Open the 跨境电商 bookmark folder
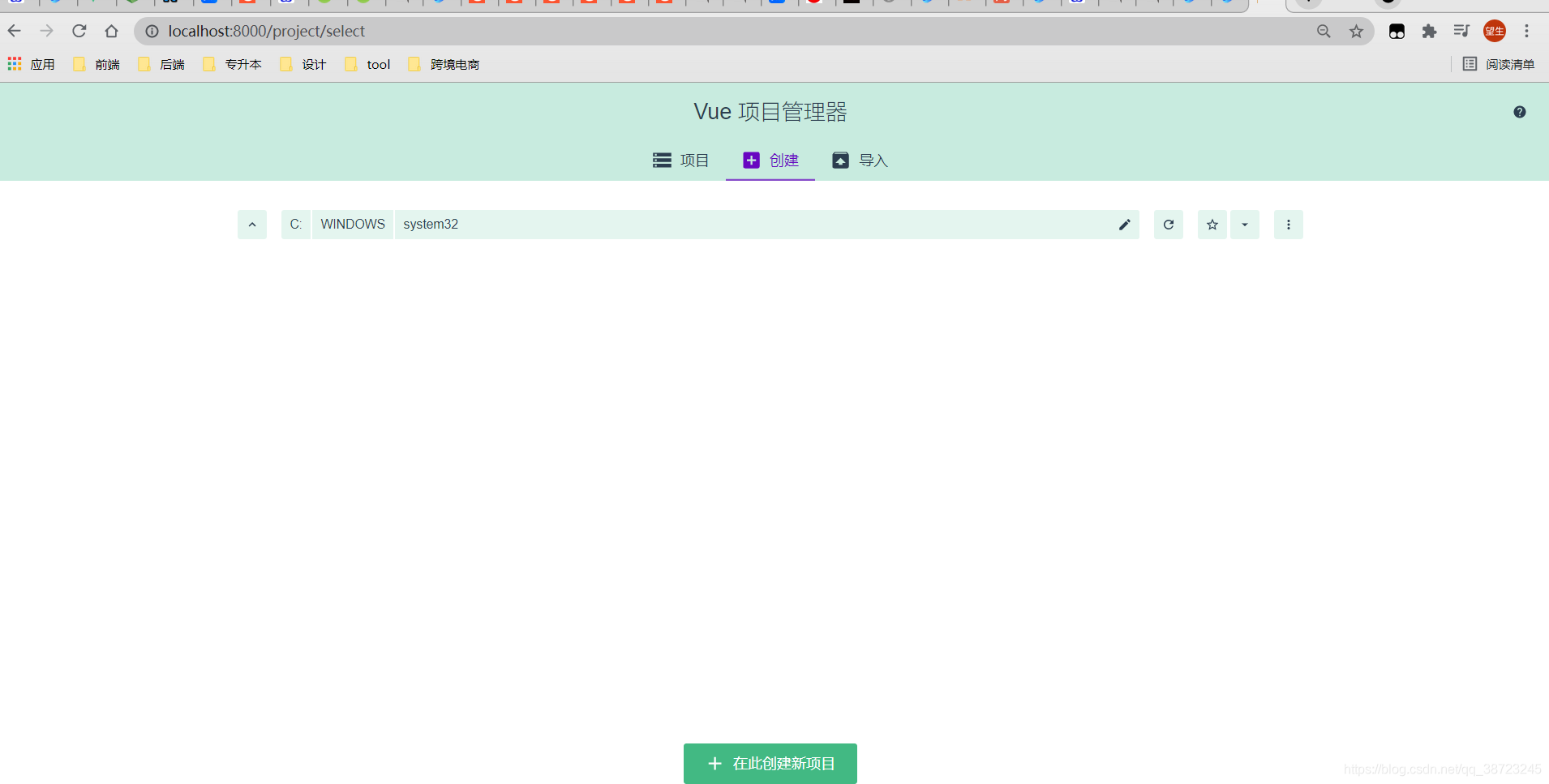Image resolution: width=1549 pixels, height=784 pixels. pyautogui.click(x=444, y=64)
